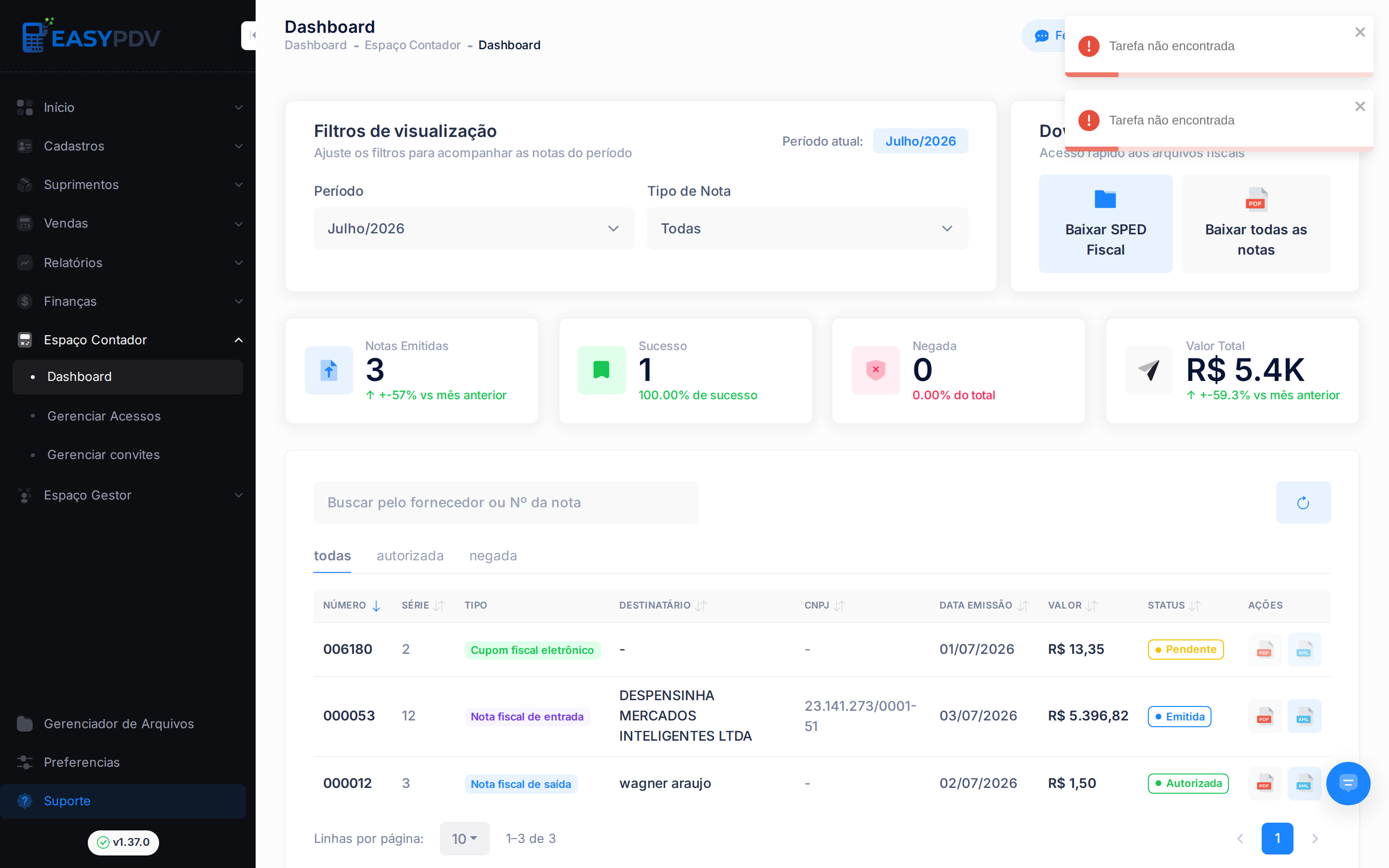Click Espaço Contador breadcrumb link

pos(412,45)
